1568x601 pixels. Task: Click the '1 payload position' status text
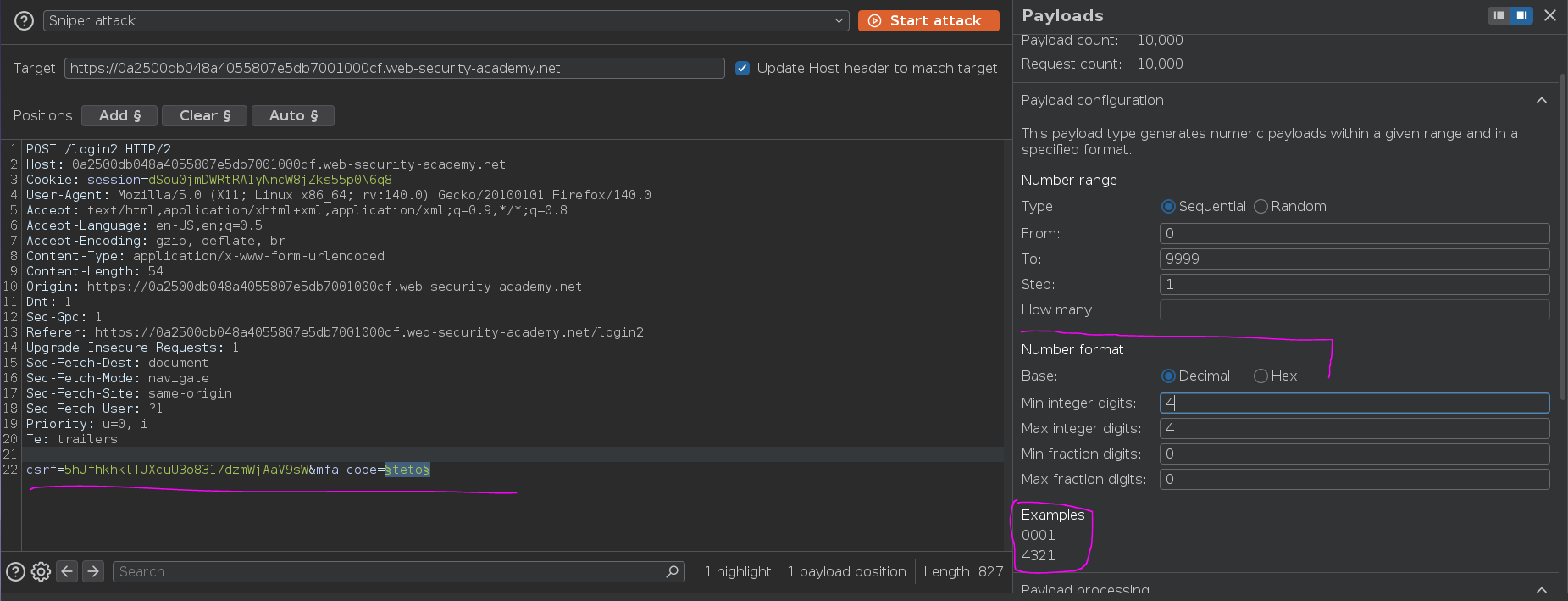846,571
